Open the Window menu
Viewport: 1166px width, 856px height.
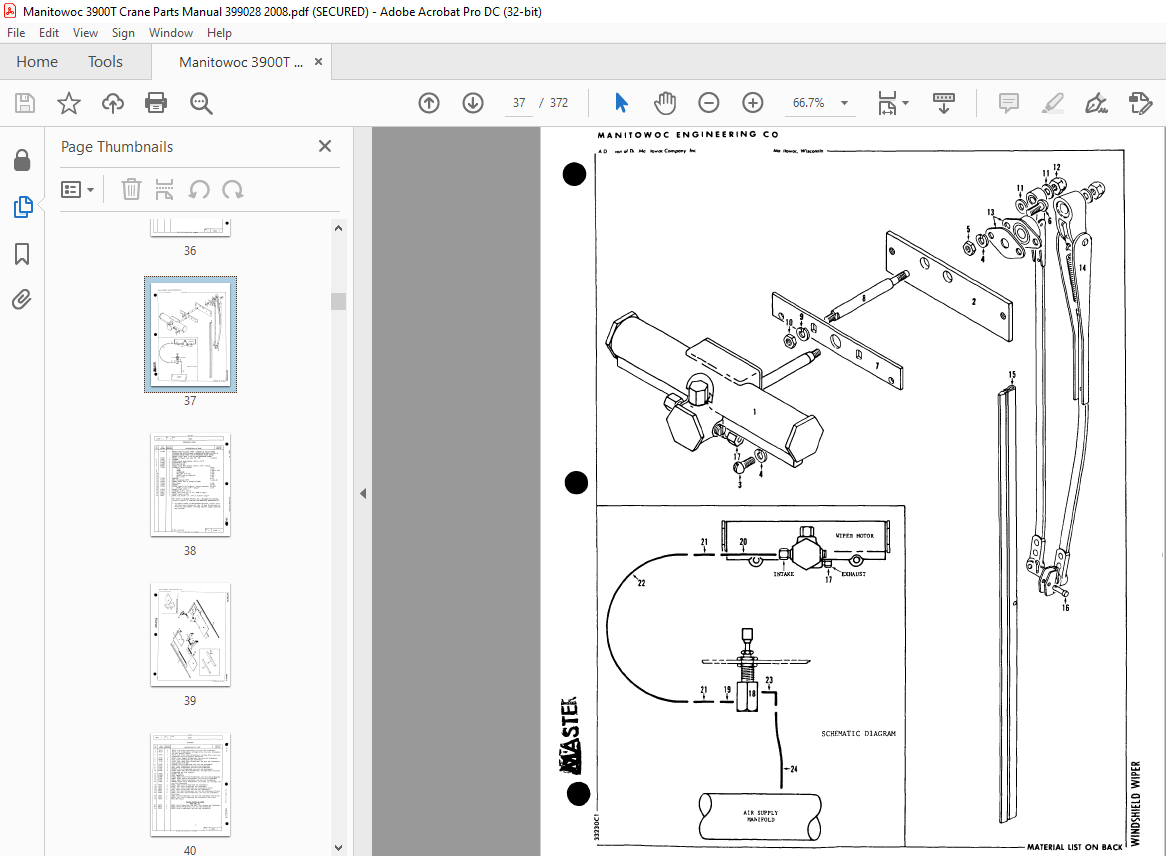coord(170,33)
